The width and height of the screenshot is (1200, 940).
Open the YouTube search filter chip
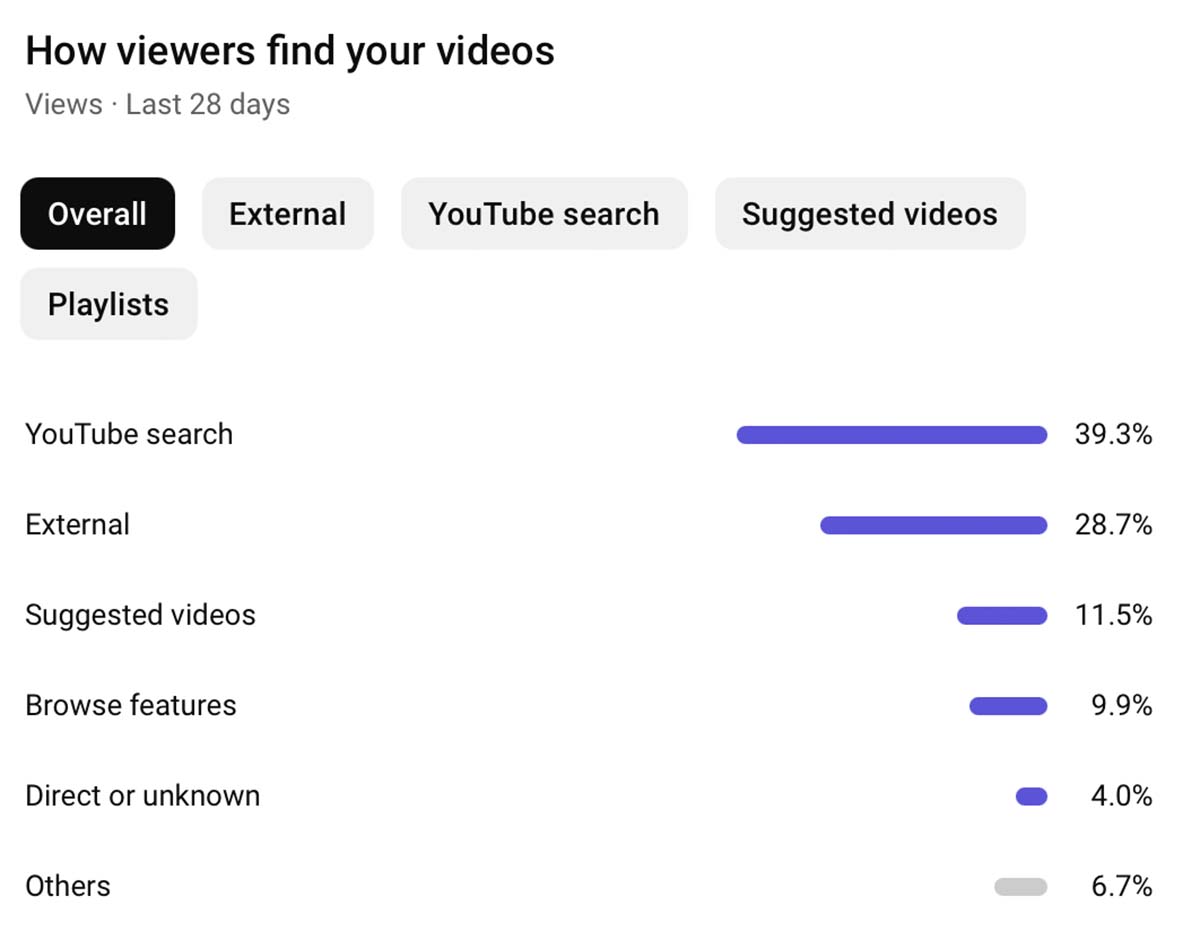544,214
